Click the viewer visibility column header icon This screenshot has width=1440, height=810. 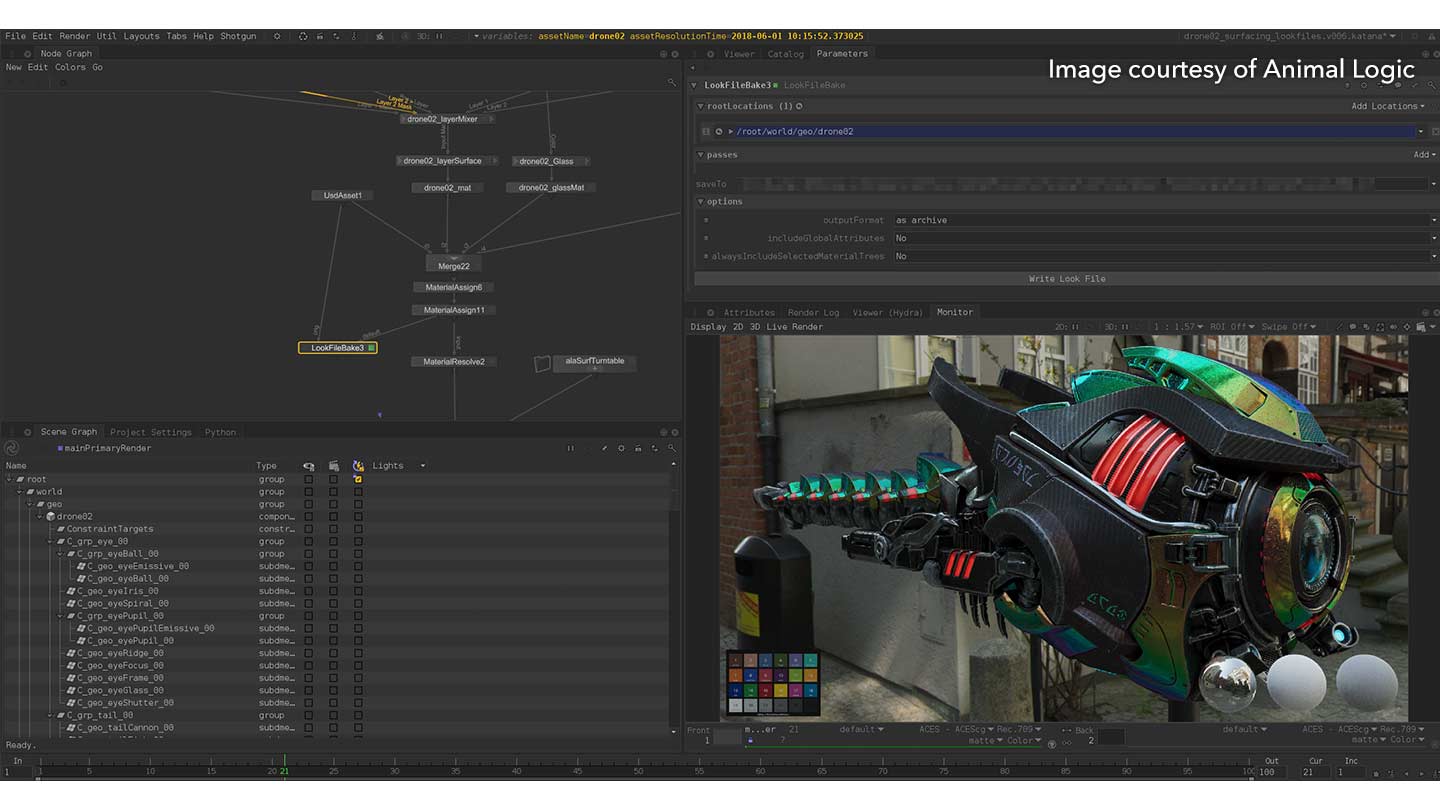[309, 466]
